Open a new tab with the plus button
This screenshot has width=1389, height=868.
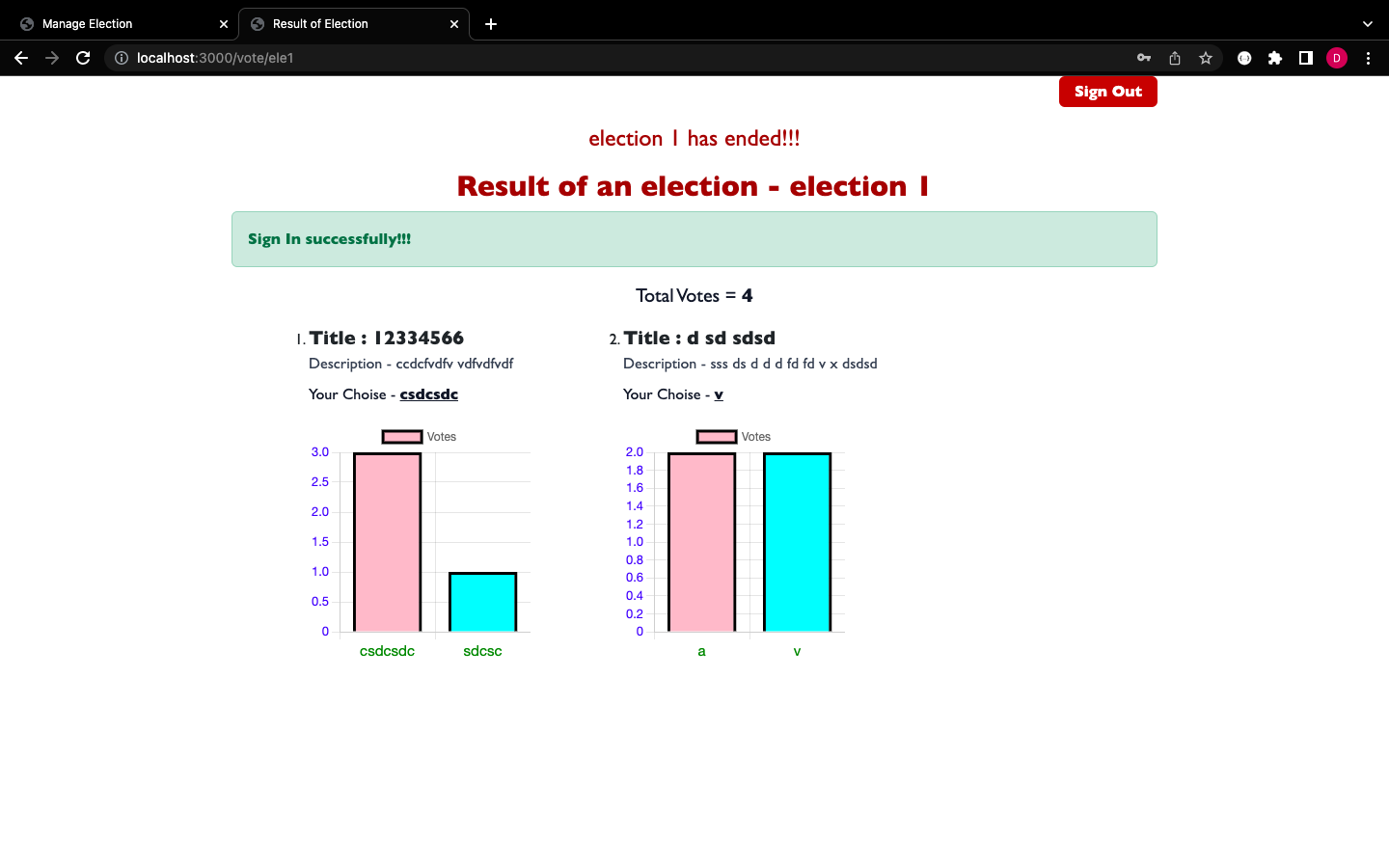pos(491,23)
